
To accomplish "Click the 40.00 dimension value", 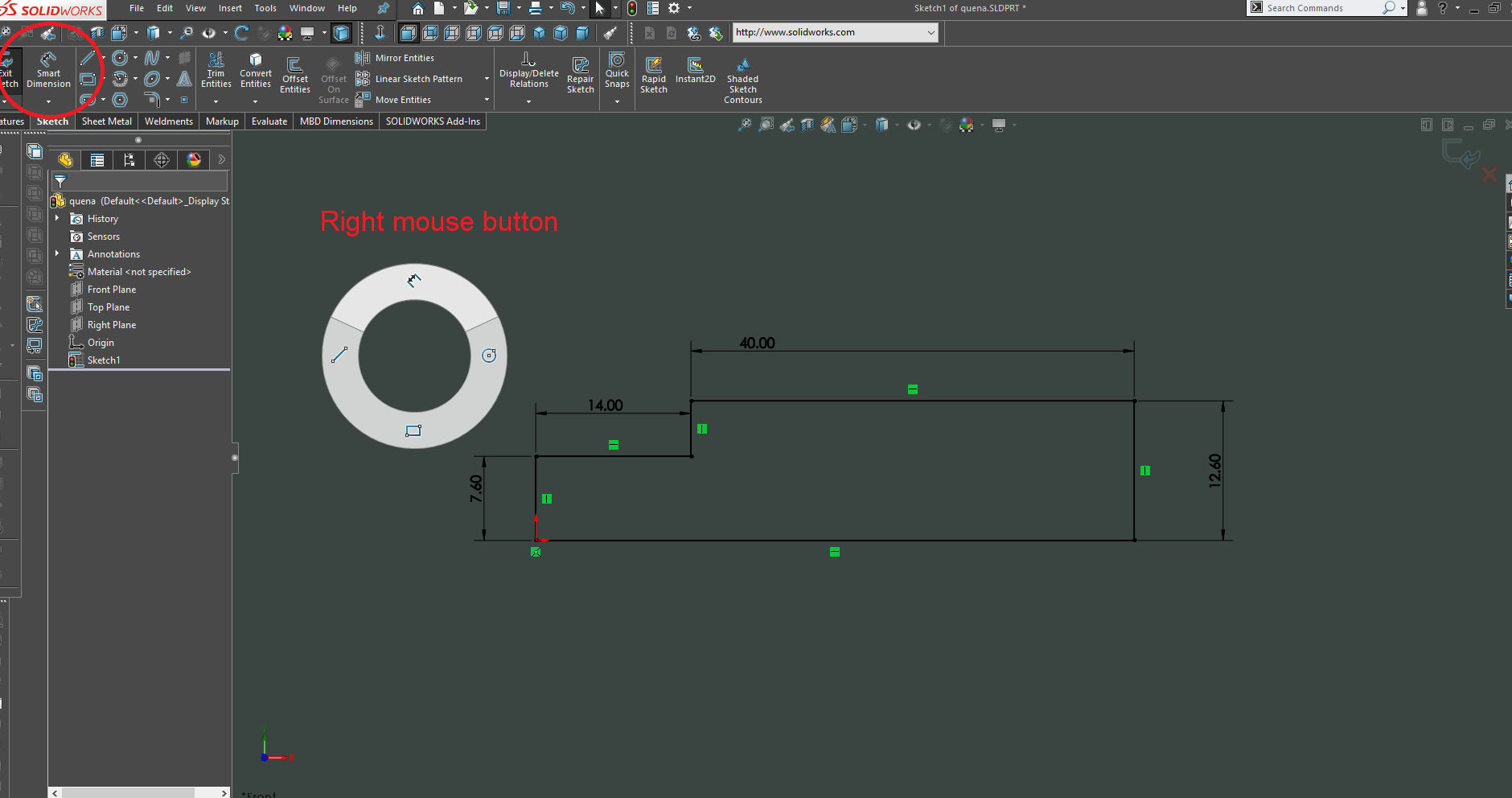I will (757, 343).
